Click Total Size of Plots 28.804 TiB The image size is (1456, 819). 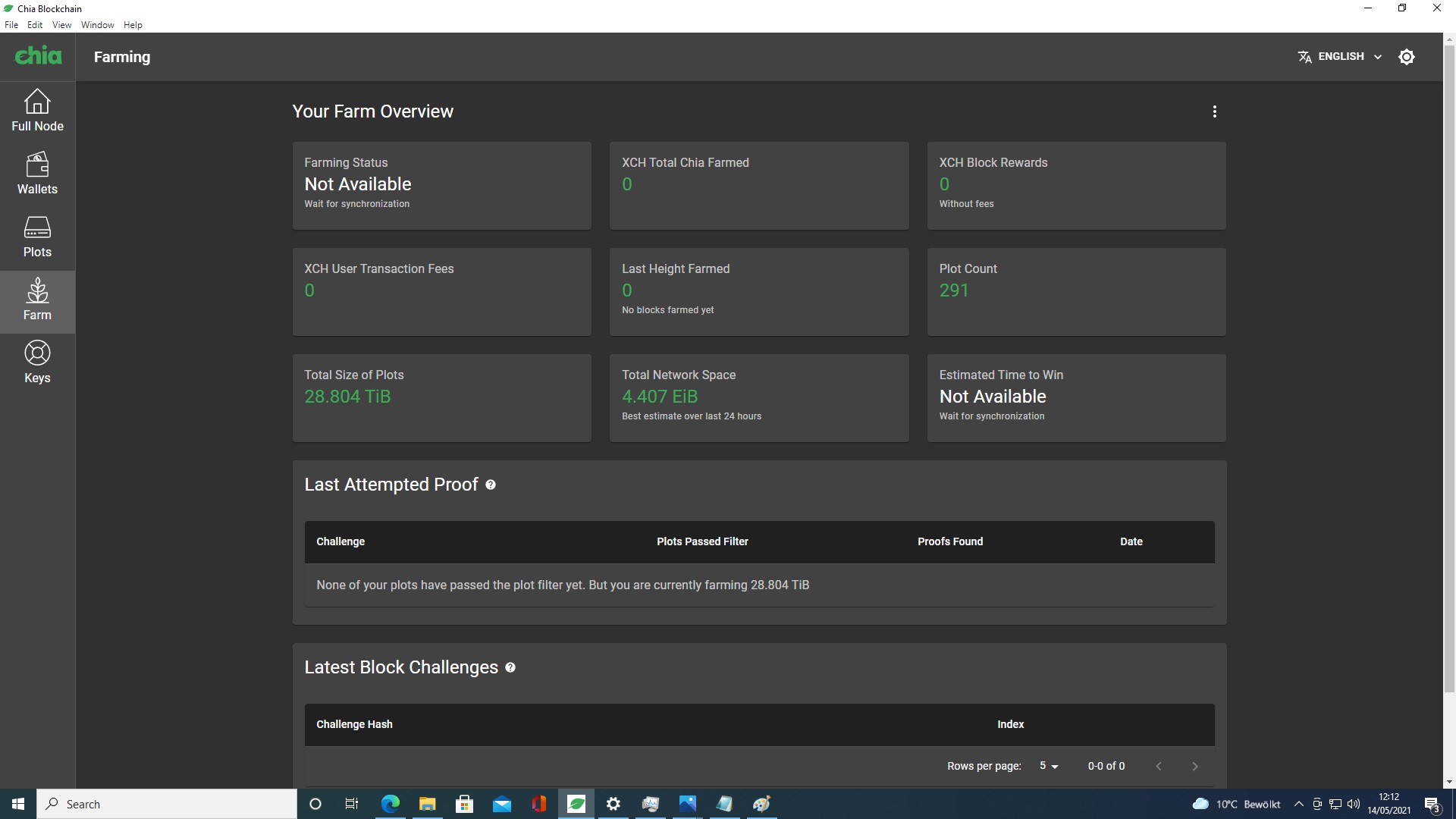point(347,397)
